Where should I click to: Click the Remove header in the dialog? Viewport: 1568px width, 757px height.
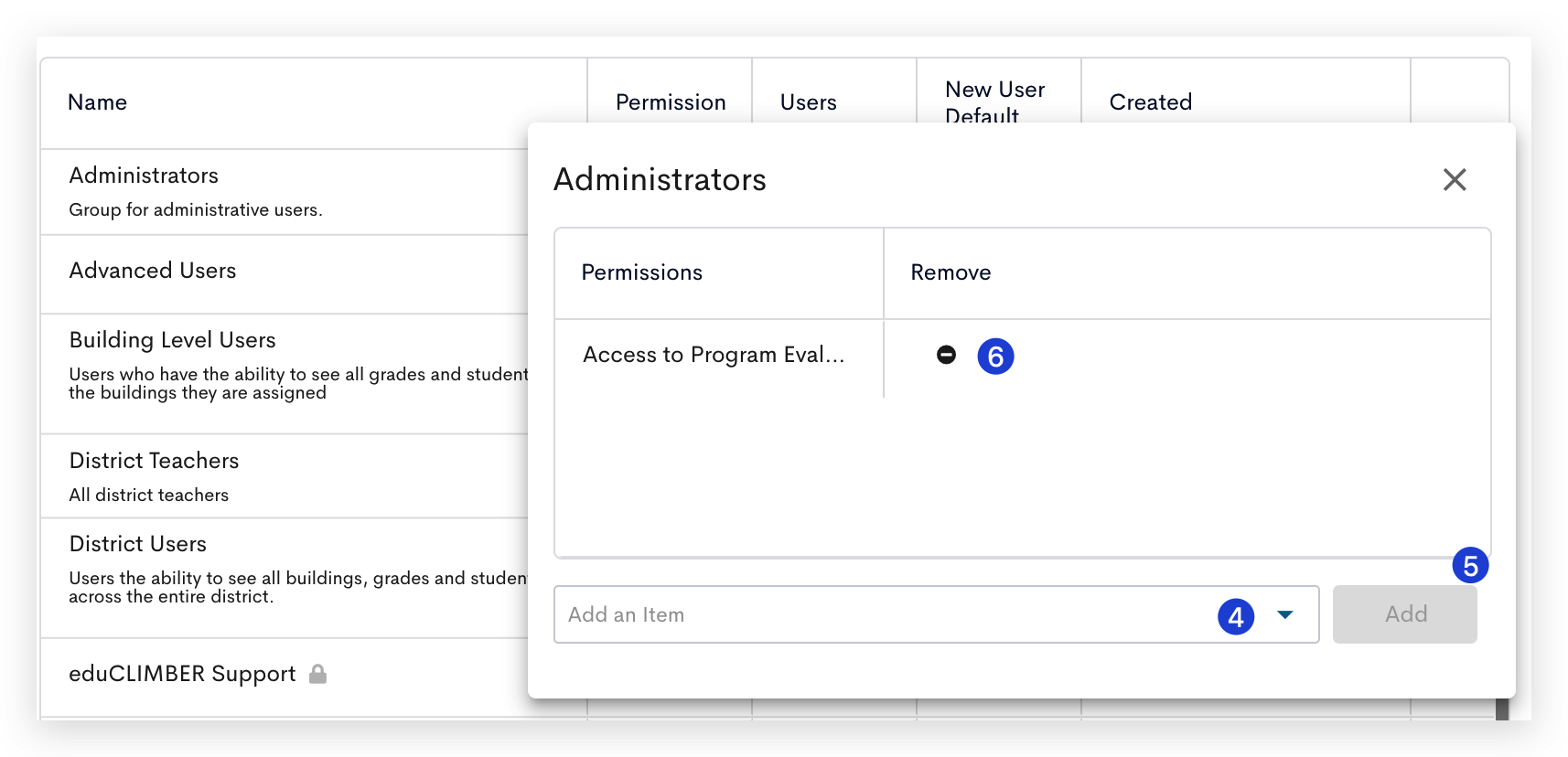pos(950,272)
